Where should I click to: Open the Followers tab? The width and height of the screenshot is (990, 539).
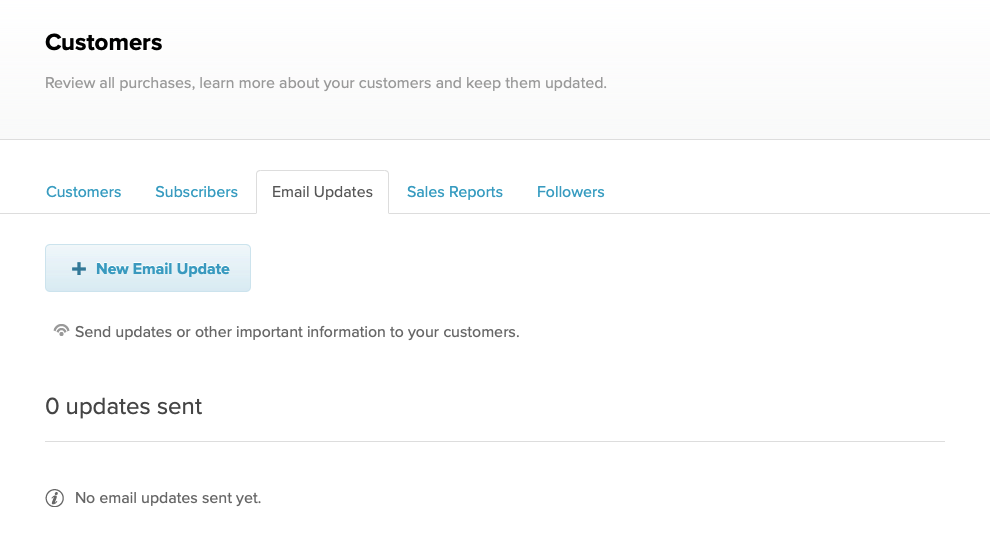pyautogui.click(x=571, y=192)
